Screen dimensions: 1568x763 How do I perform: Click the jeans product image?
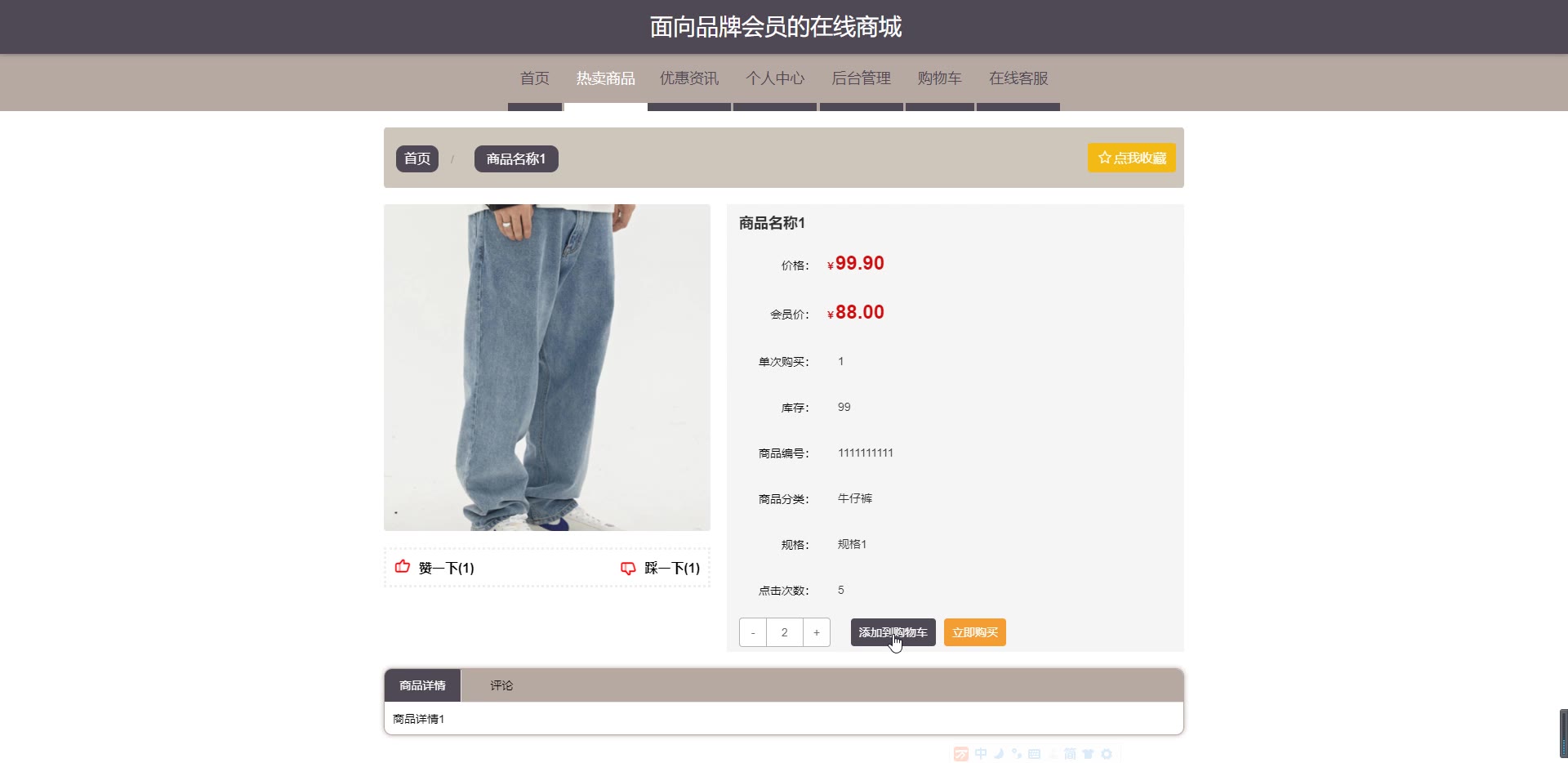547,368
